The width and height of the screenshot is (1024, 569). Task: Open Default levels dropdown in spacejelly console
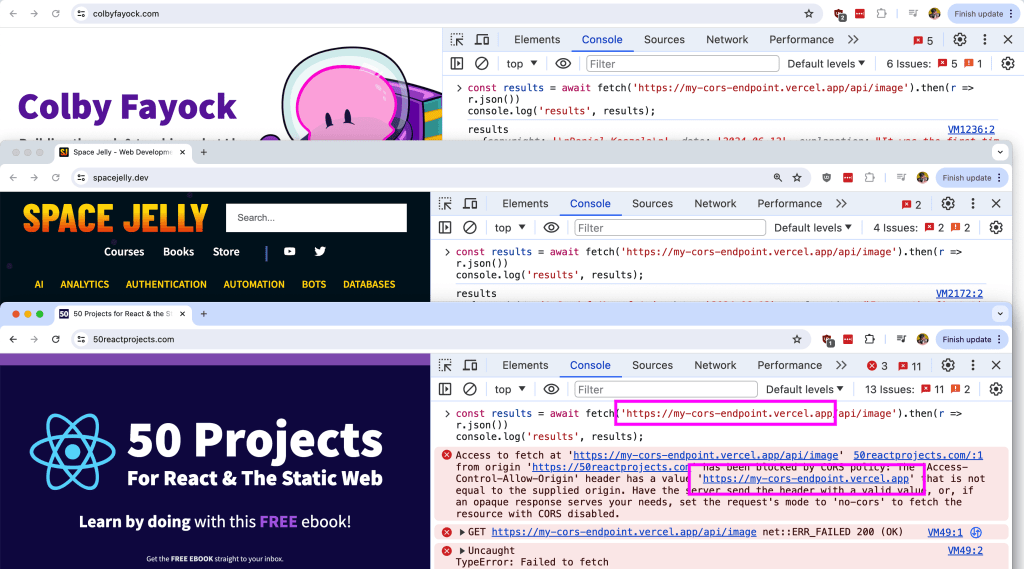pyautogui.click(x=813, y=228)
